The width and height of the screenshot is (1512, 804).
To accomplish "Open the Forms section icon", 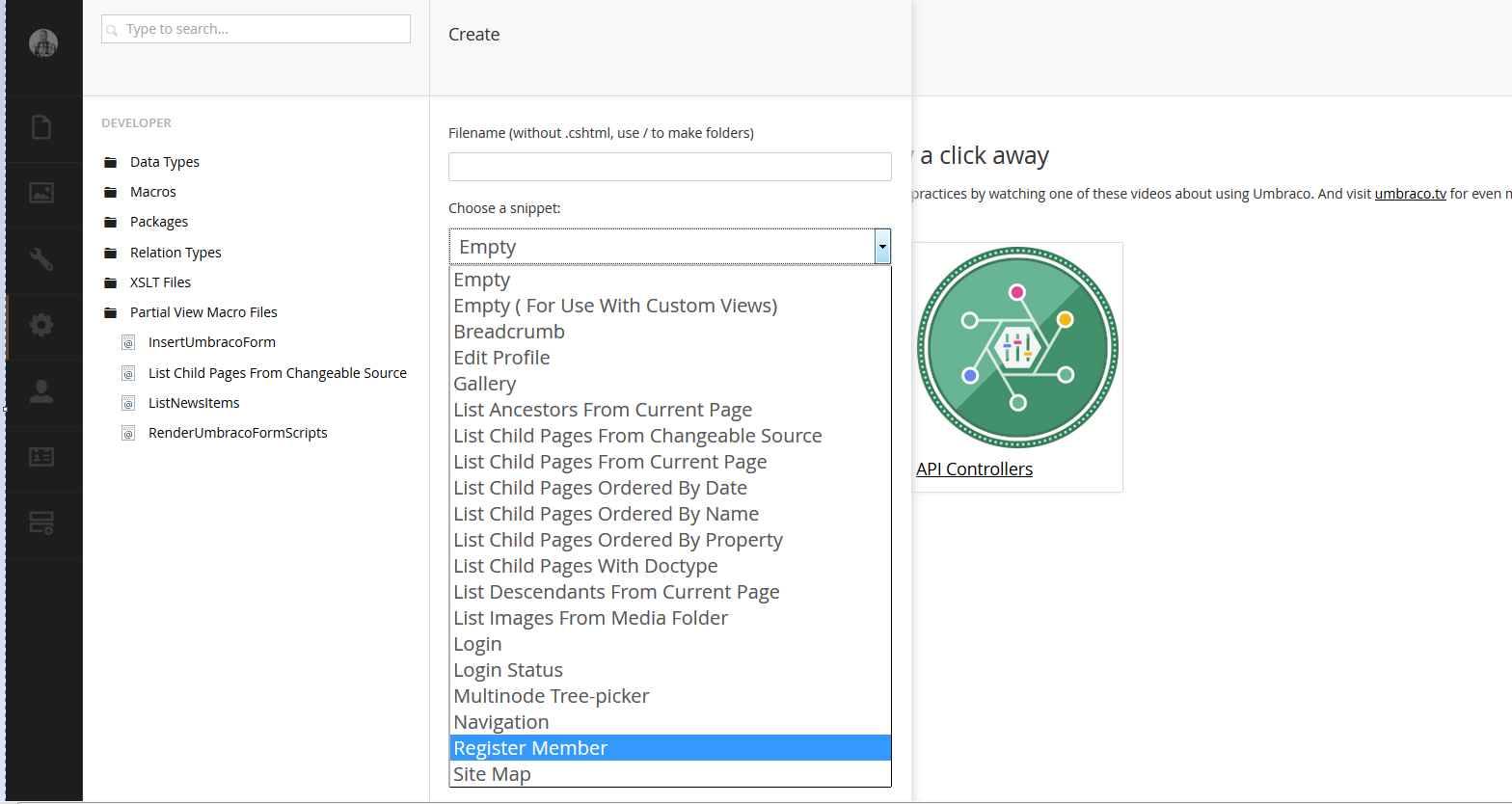I will (x=41, y=523).
